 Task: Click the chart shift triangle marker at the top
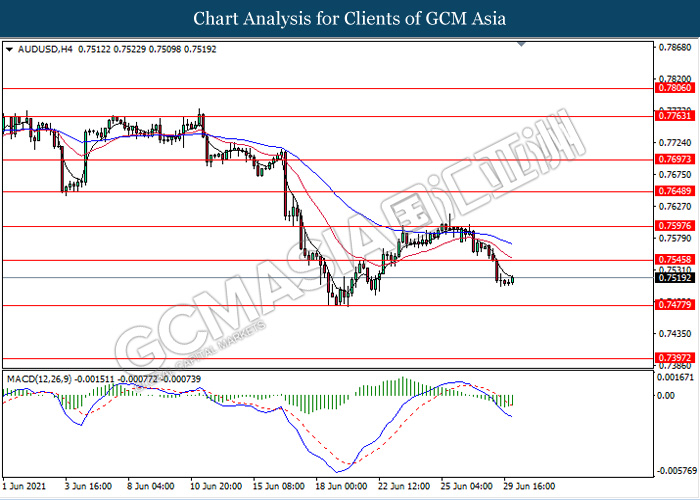521,44
